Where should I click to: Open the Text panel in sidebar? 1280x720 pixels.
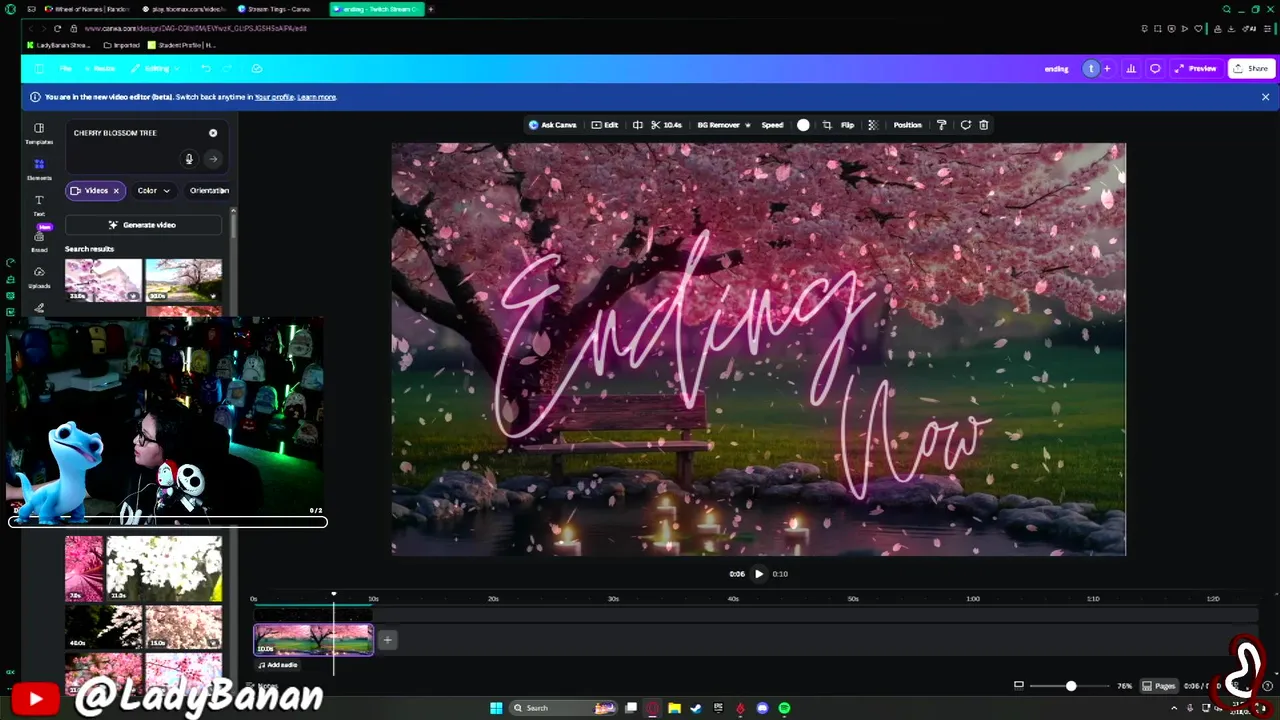pyautogui.click(x=39, y=205)
